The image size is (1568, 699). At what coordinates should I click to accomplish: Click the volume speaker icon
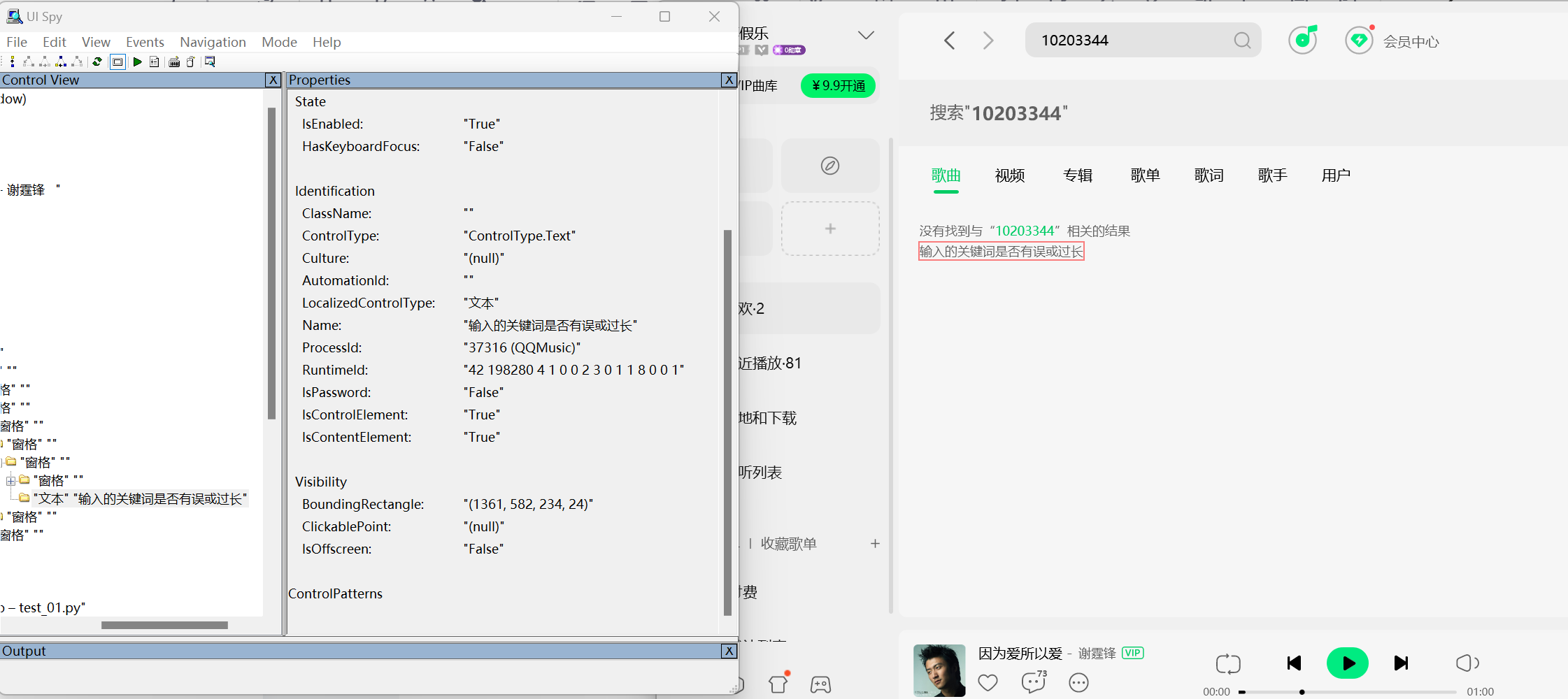click(1467, 663)
